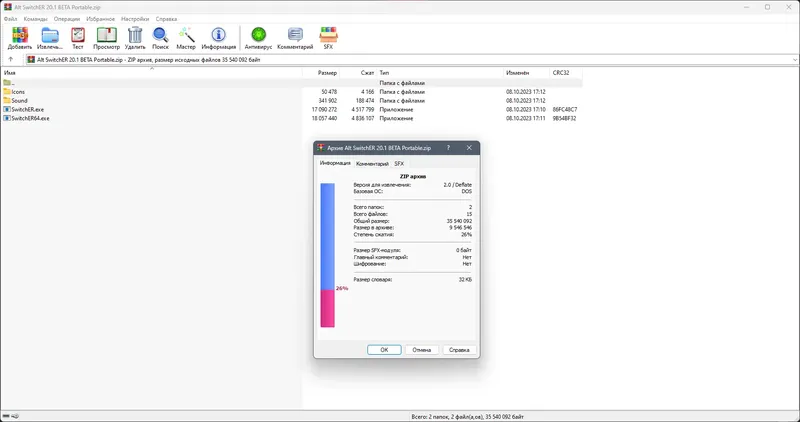This screenshot has width=800, height=422.
Task: Sort by the Тип column header
Action: (440, 73)
